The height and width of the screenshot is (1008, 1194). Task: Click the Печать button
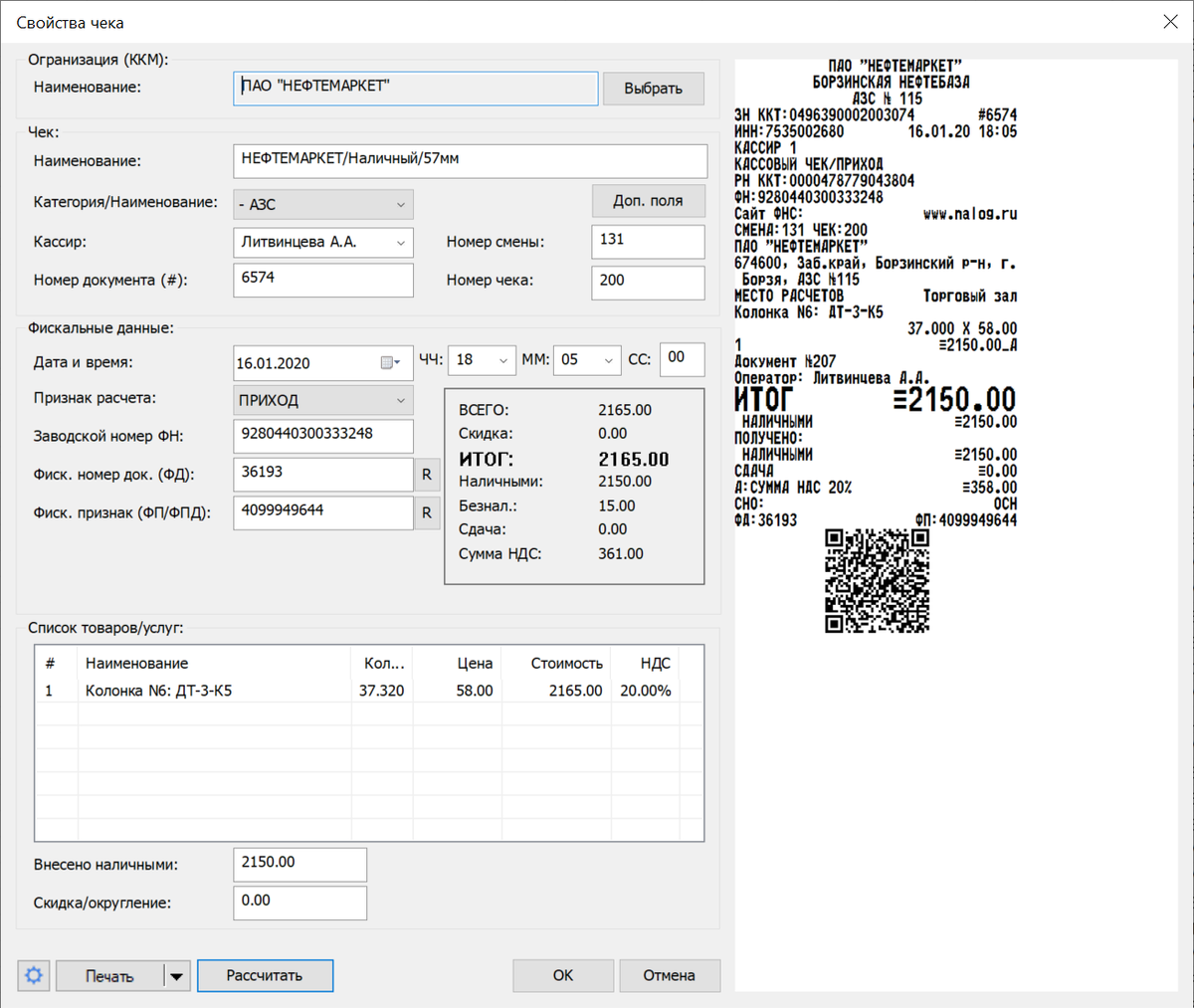coord(109,976)
